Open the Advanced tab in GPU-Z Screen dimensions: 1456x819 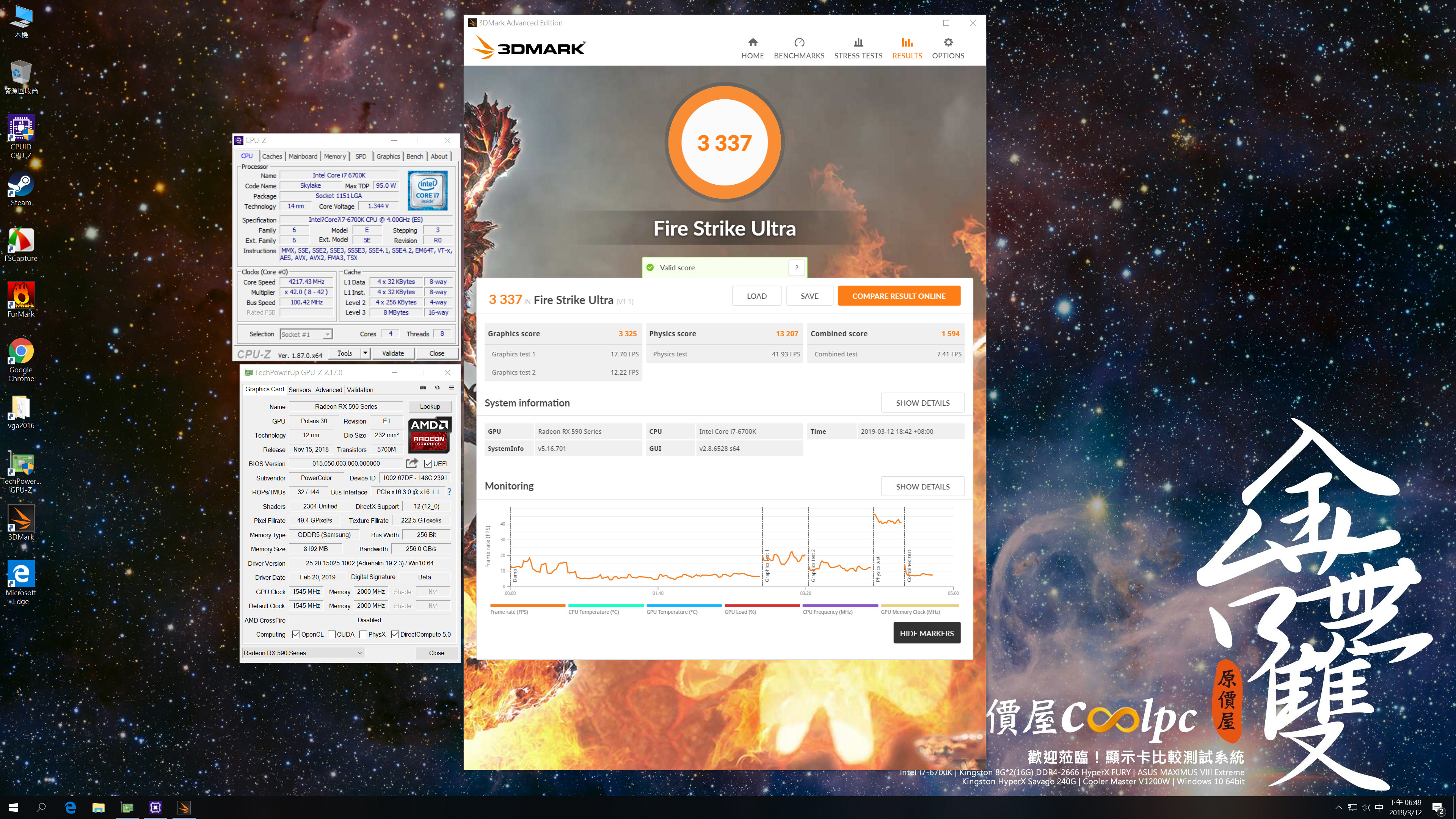(x=328, y=390)
